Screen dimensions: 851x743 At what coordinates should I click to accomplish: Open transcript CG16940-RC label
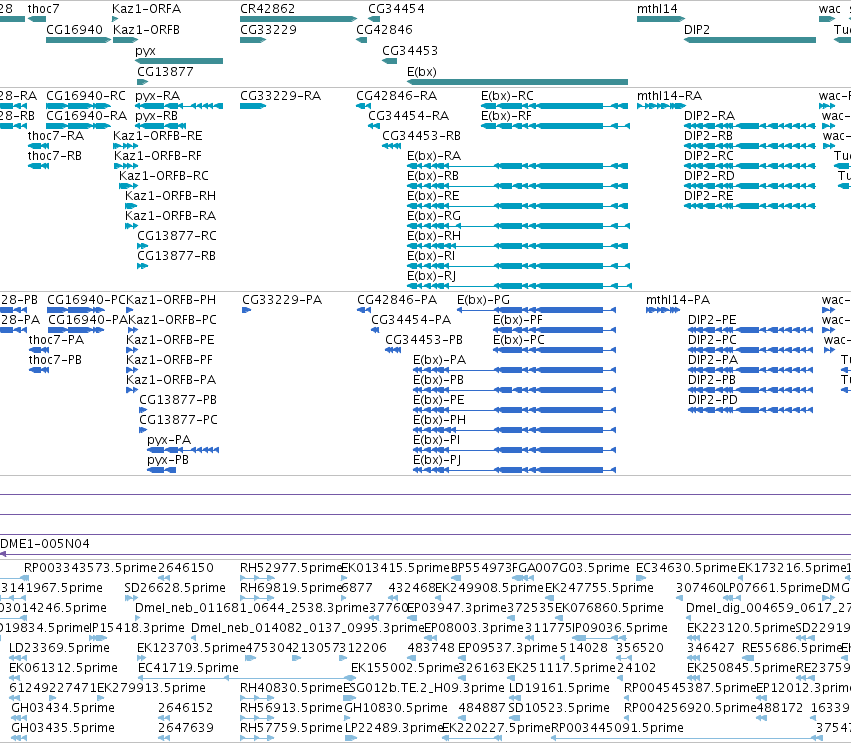tap(86, 96)
